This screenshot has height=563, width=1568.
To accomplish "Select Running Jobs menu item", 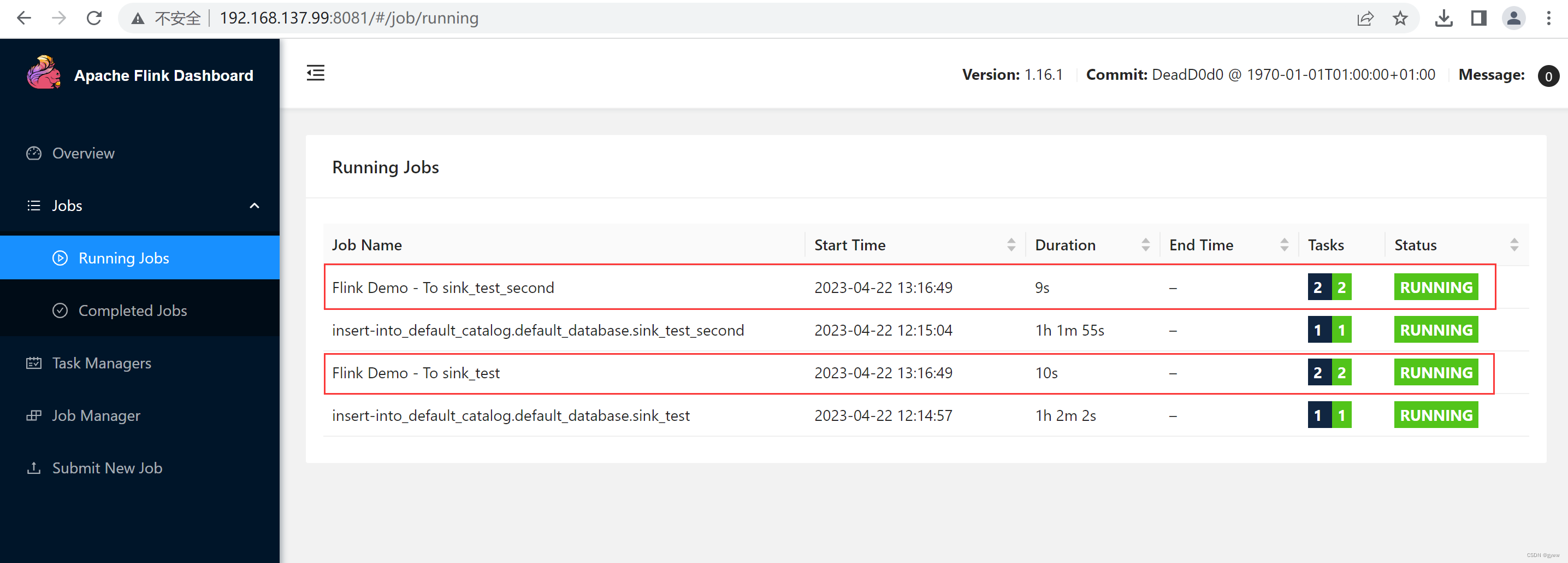I will (140, 258).
